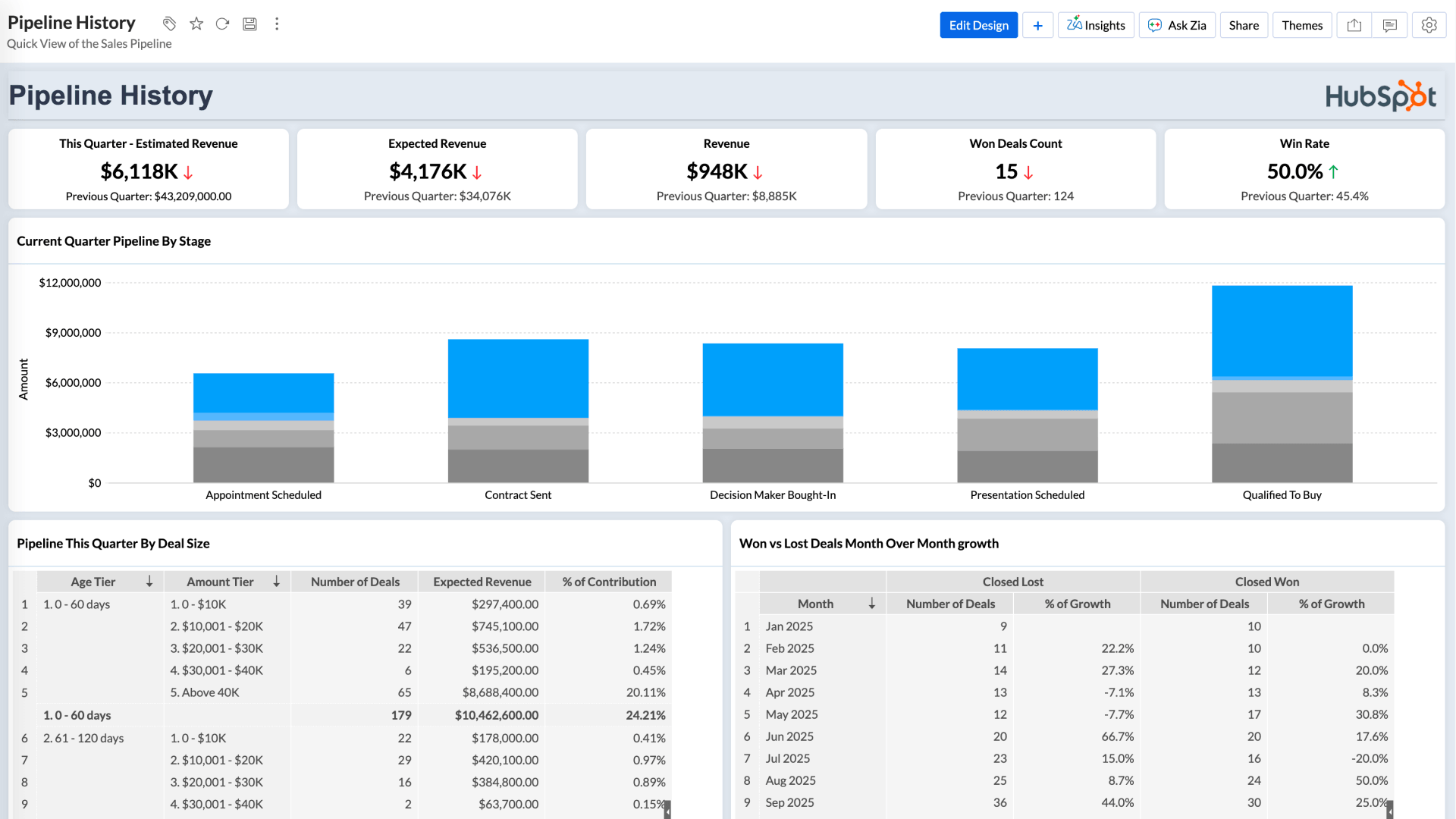This screenshot has width=1456, height=819.
Task: Click the save icon in title bar
Action: pyautogui.click(x=249, y=24)
